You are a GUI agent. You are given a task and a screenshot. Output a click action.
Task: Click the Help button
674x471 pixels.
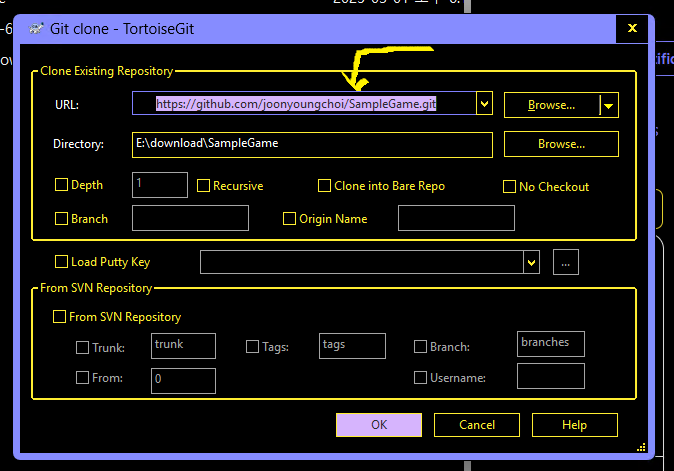tap(575, 425)
